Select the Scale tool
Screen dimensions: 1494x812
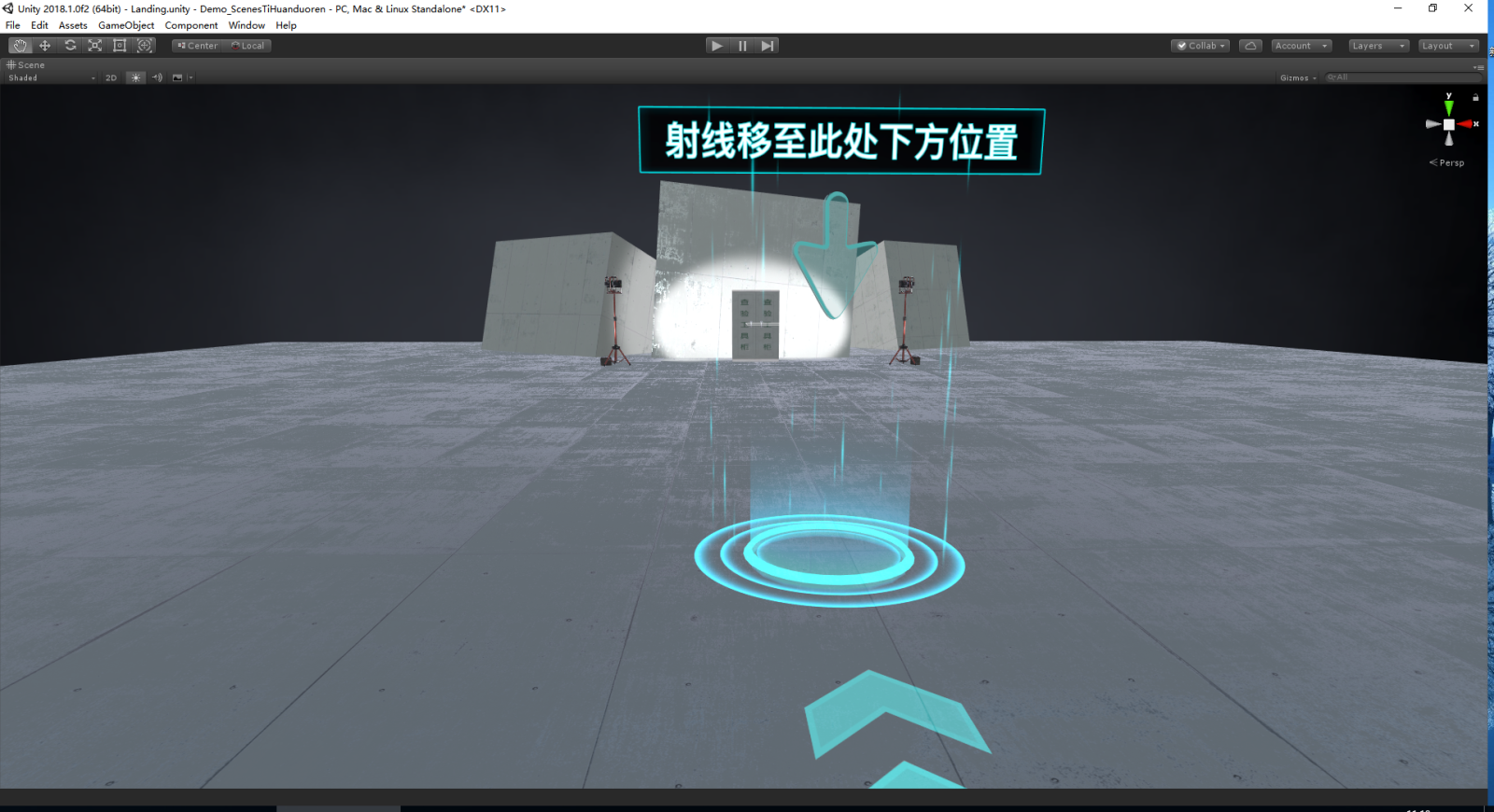click(x=94, y=46)
